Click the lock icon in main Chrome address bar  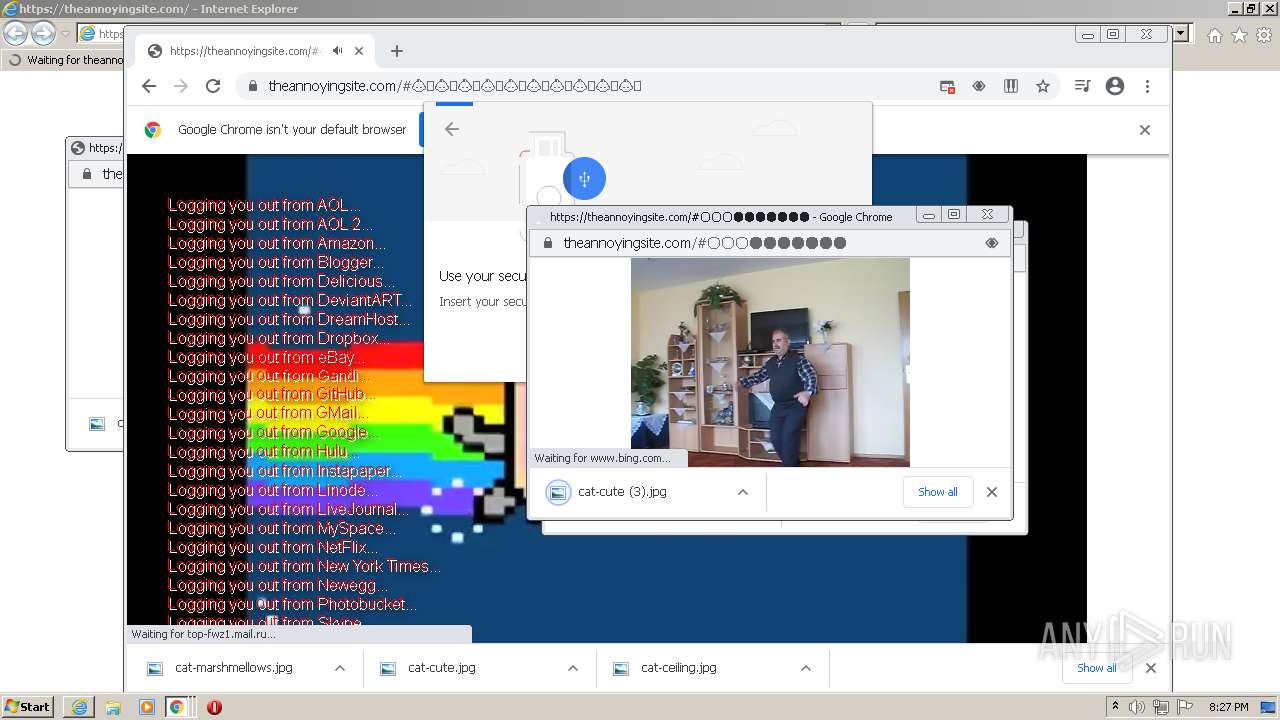(253, 86)
